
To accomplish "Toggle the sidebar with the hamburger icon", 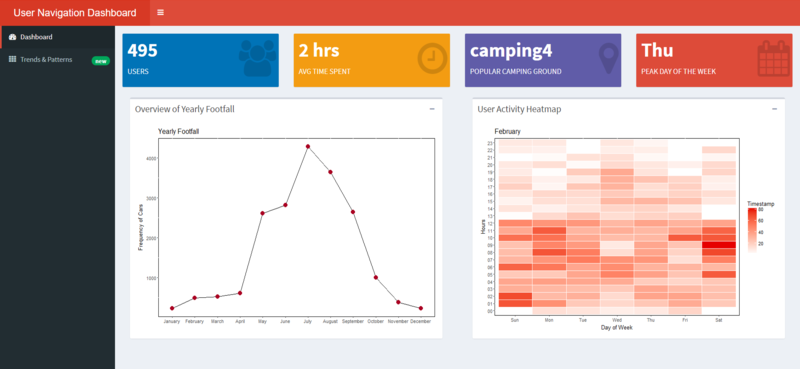I will click(x=161, y=12).
